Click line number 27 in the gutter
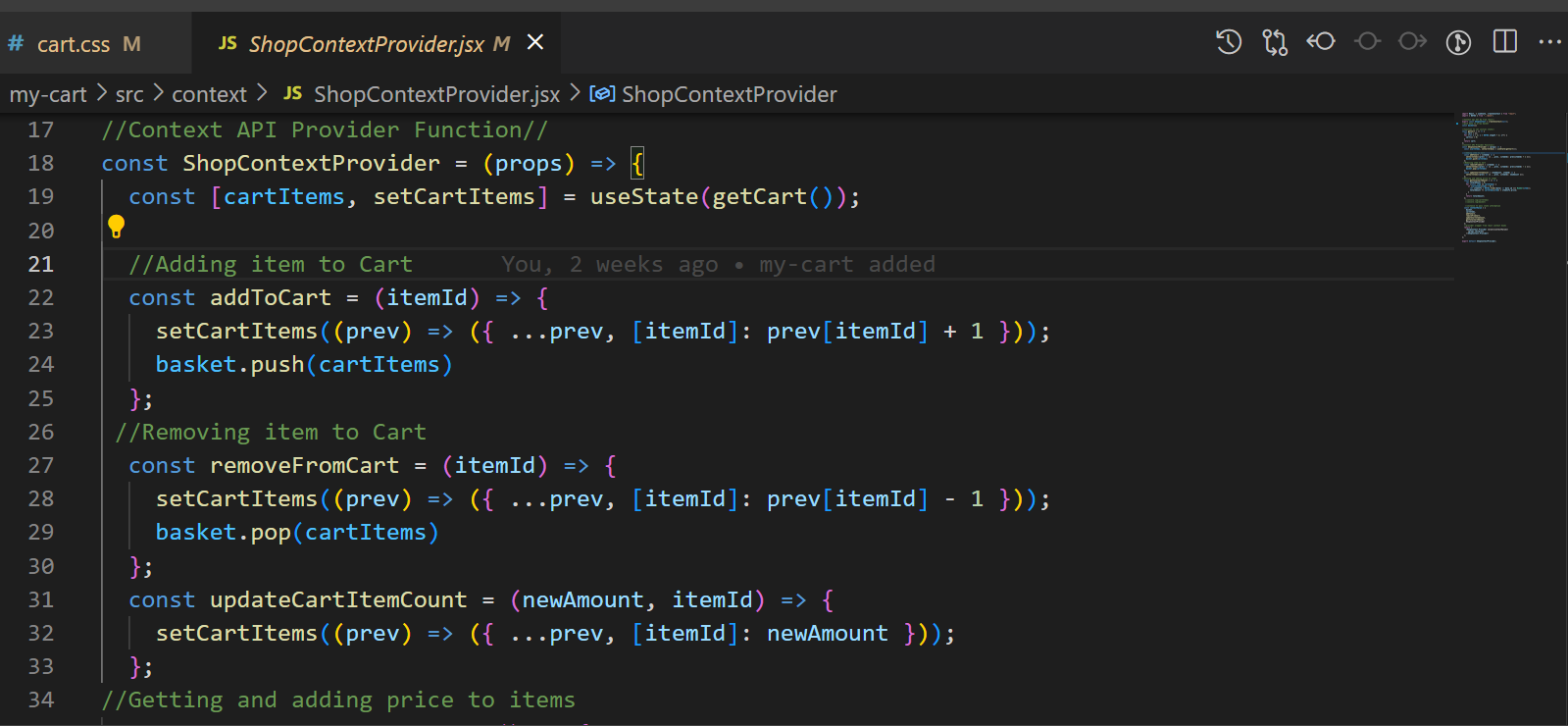 coord(41,465)
